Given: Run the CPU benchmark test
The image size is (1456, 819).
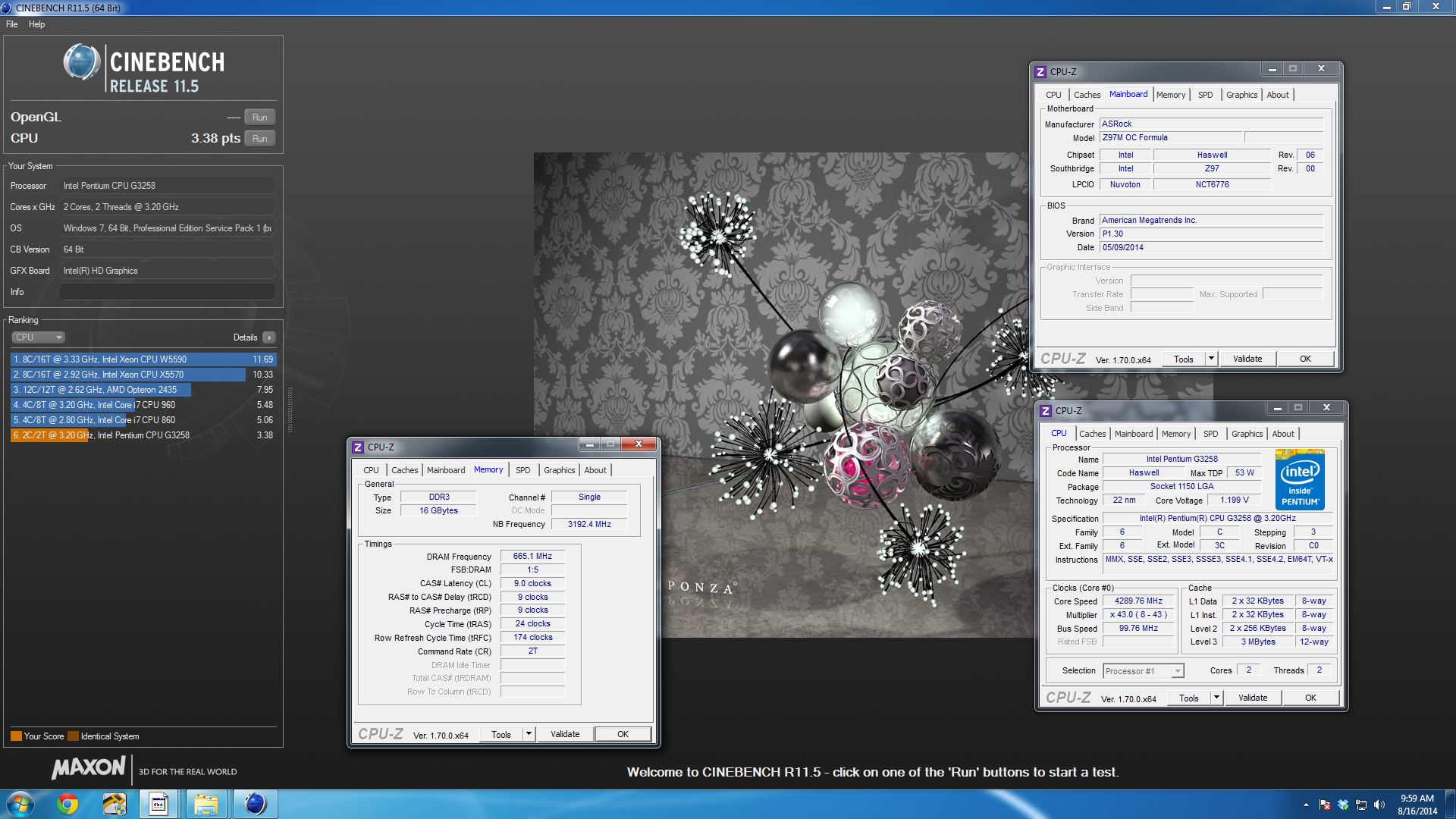Looking at the screenshot, I should pos(260,139).
